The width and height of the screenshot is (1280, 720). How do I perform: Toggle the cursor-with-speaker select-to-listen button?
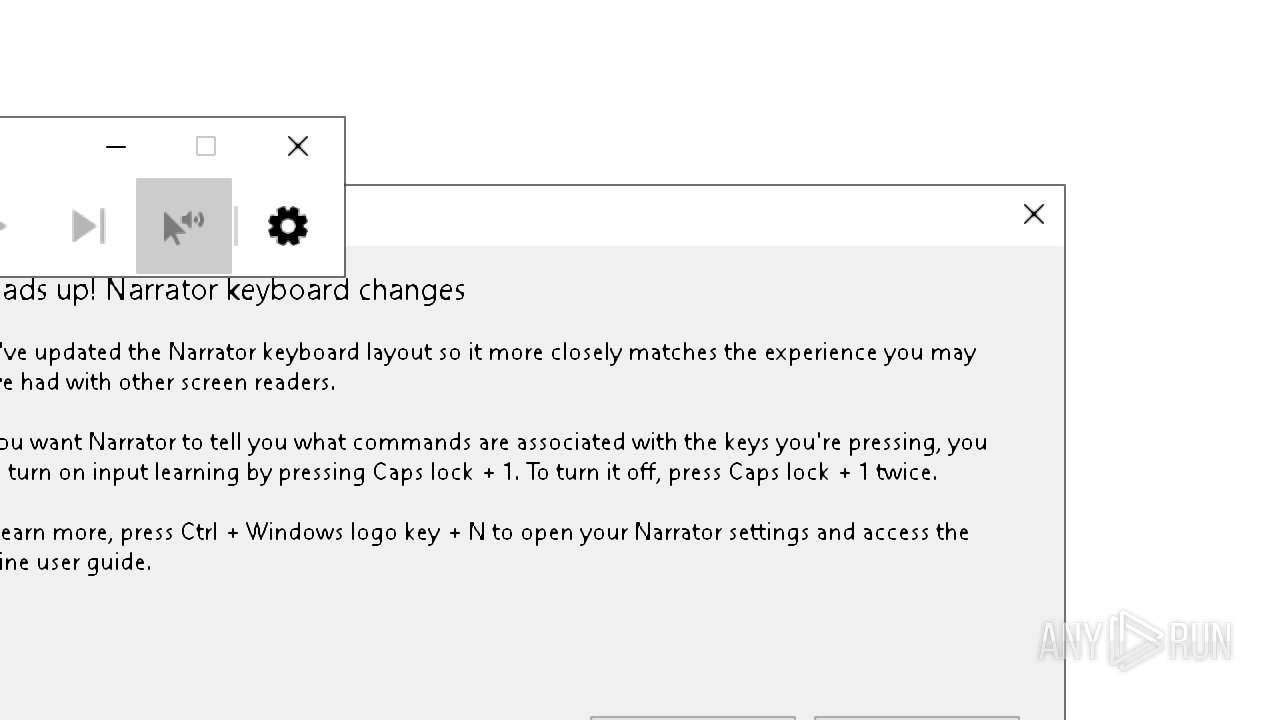point(184,226)
